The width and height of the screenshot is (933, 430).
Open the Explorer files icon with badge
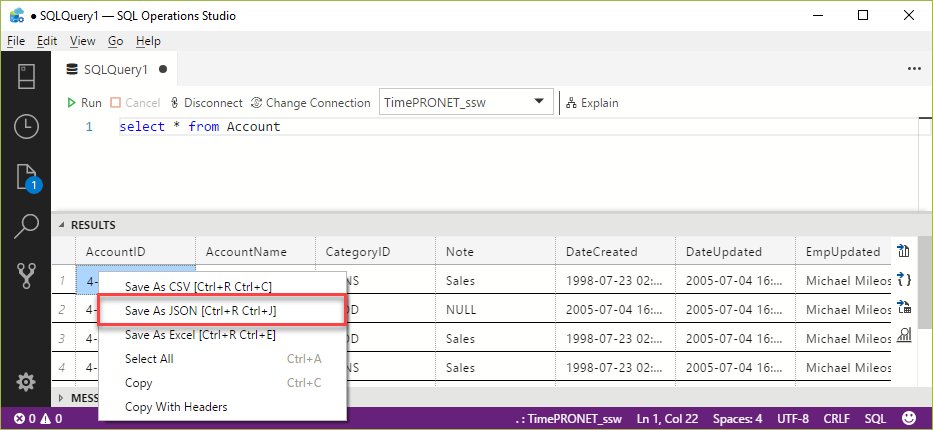point(27,177)
